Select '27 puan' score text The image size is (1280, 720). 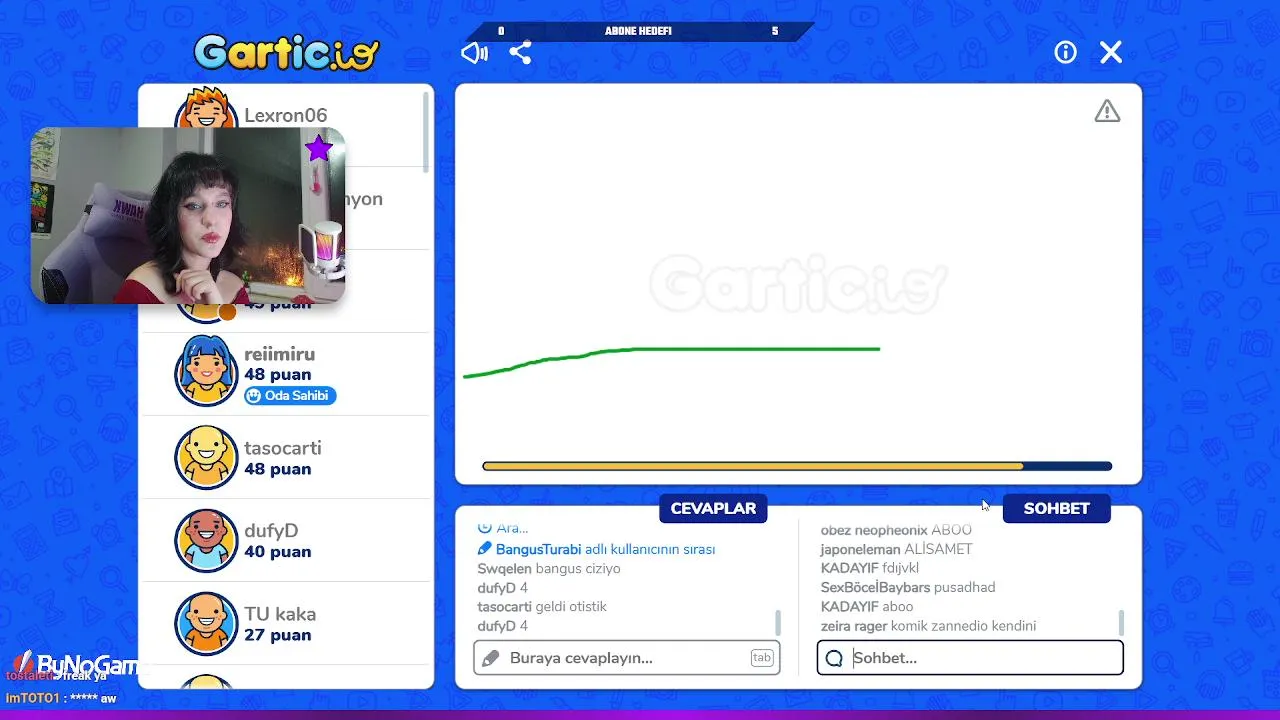click(277, 635)
